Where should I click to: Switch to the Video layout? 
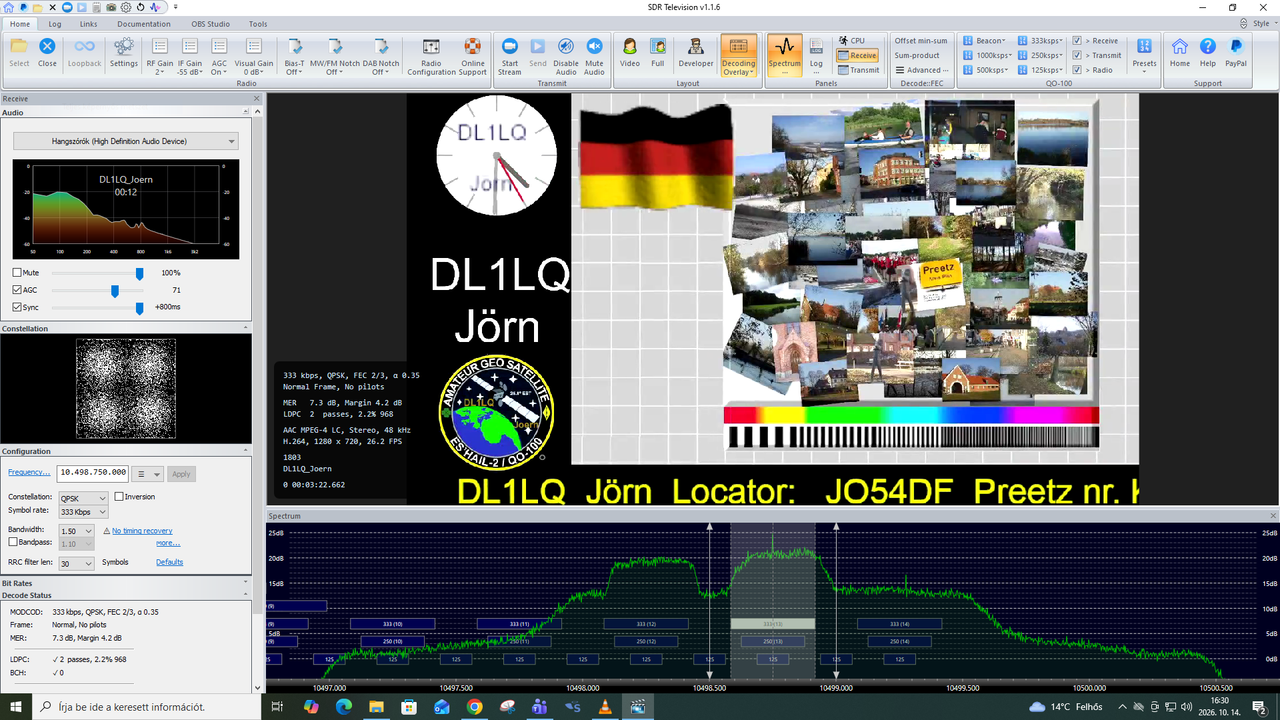(x=630, y=52)
